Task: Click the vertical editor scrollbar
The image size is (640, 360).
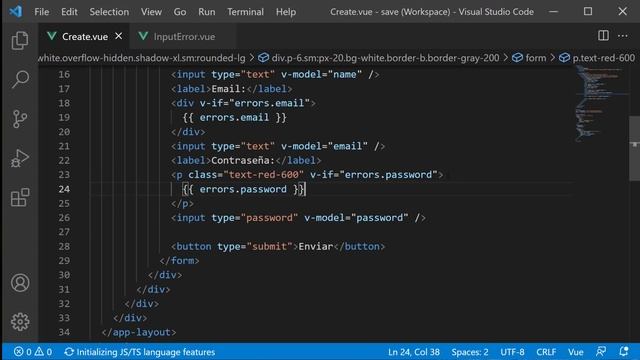Action: [634, 148]
